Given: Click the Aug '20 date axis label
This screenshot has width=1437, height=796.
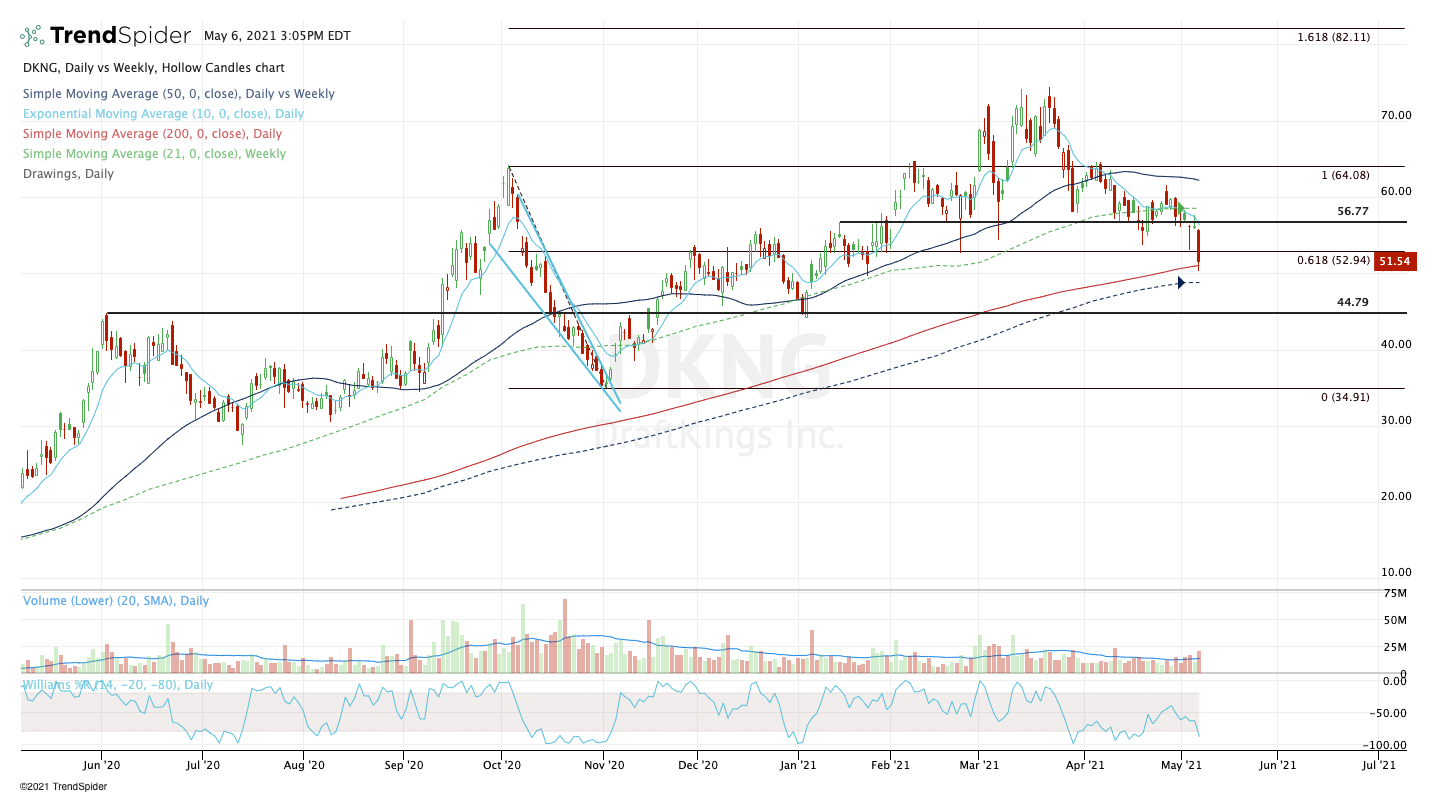Looking at the screenshot, I should (304, 766).
